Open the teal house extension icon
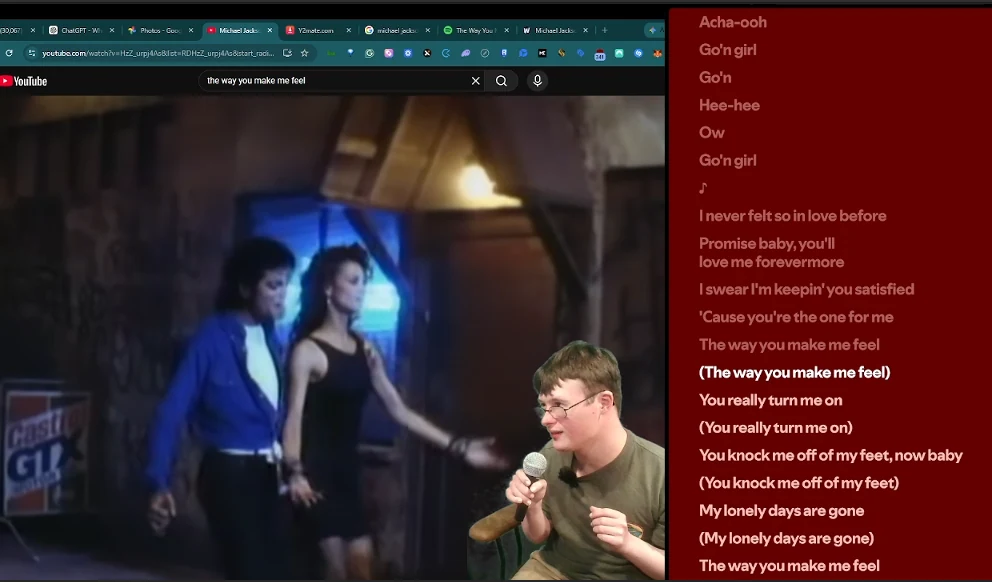 tap(619, 53)
